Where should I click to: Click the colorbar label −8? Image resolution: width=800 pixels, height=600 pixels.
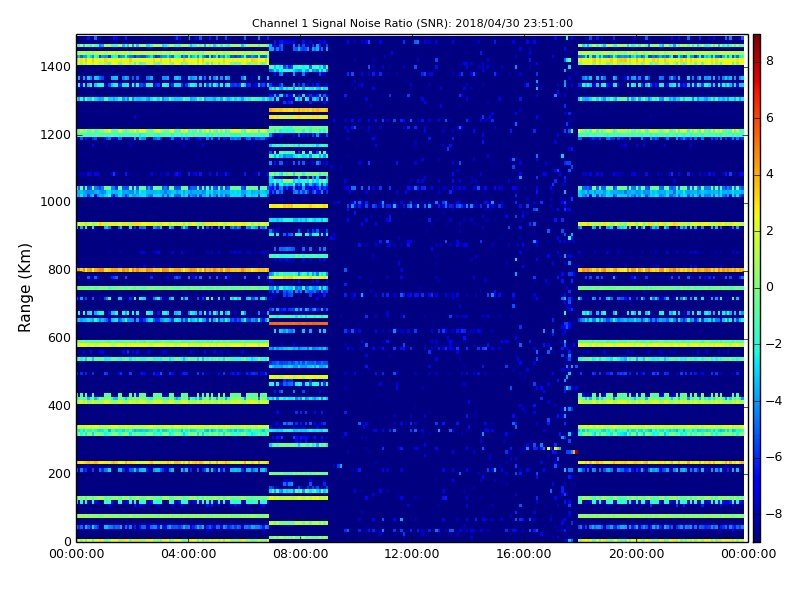[x=774, y=514]
